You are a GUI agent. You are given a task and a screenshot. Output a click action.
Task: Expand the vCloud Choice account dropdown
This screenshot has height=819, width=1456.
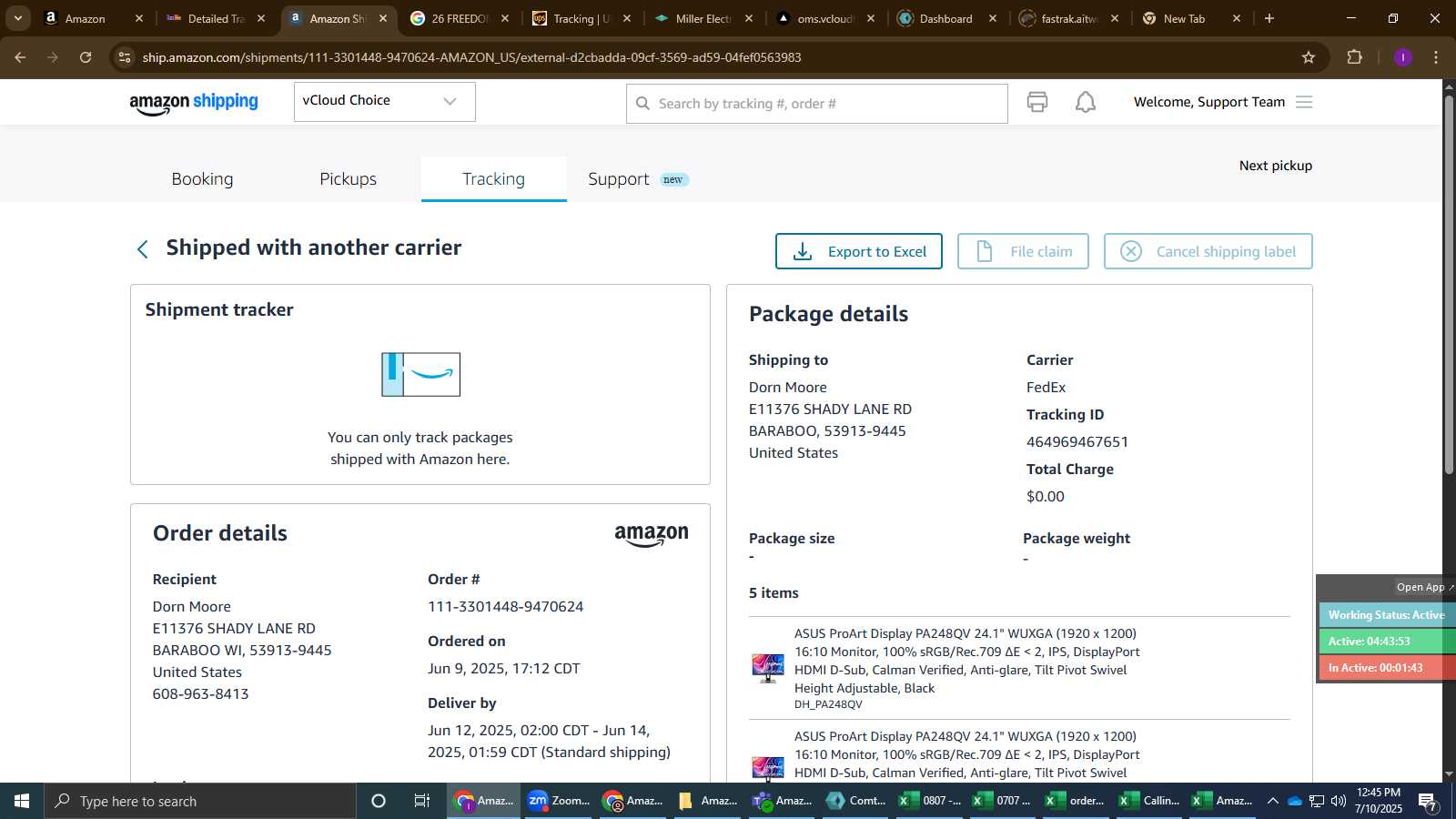pos(384,101)
